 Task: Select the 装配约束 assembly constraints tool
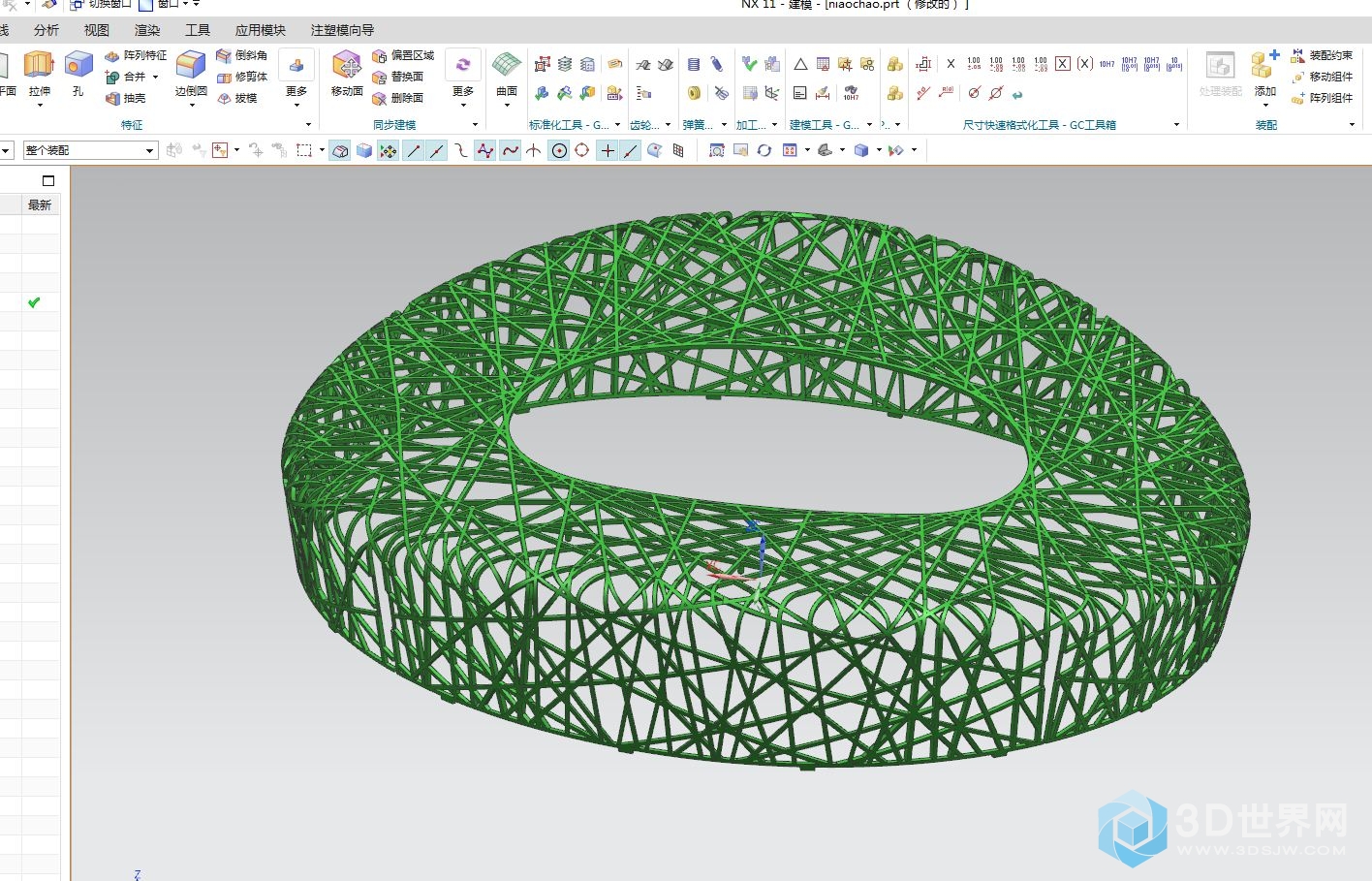tap(1322, 55)
